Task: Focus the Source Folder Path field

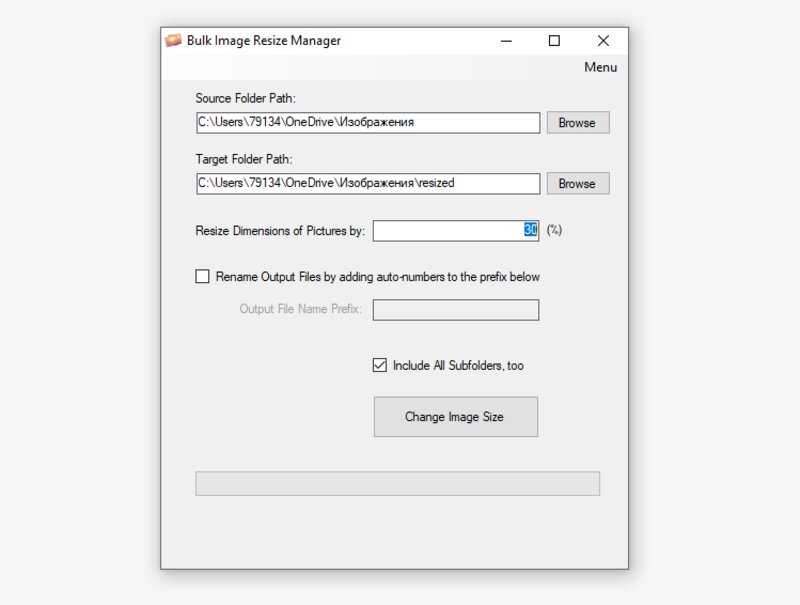Action: [x=368, y=123]
